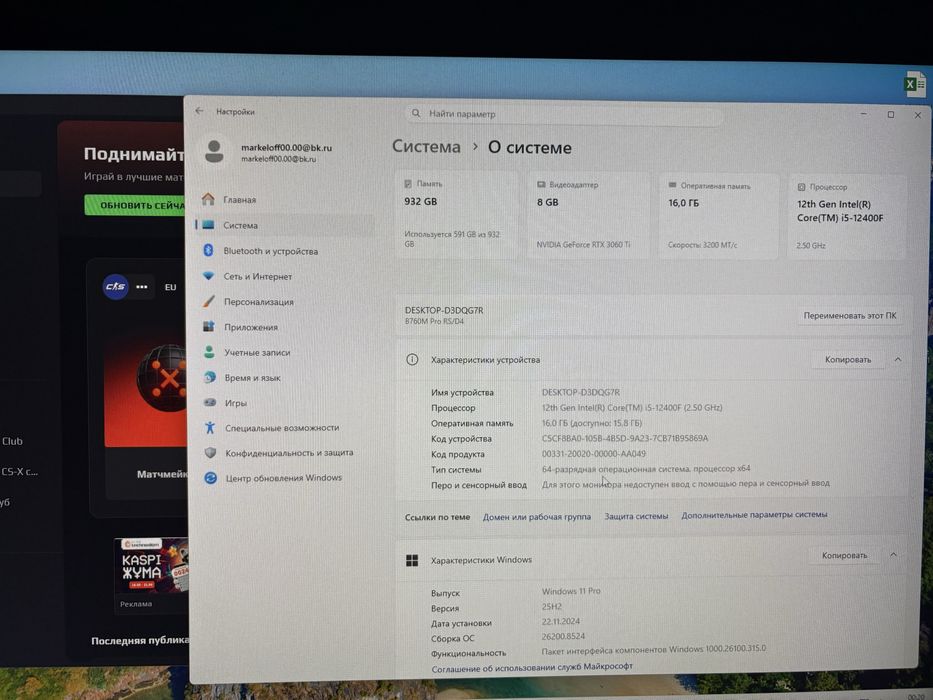The height and width of the screenshot is (700, 933).
Task: Click the Найти параметр search field
Action: click(x=564, y=114)
